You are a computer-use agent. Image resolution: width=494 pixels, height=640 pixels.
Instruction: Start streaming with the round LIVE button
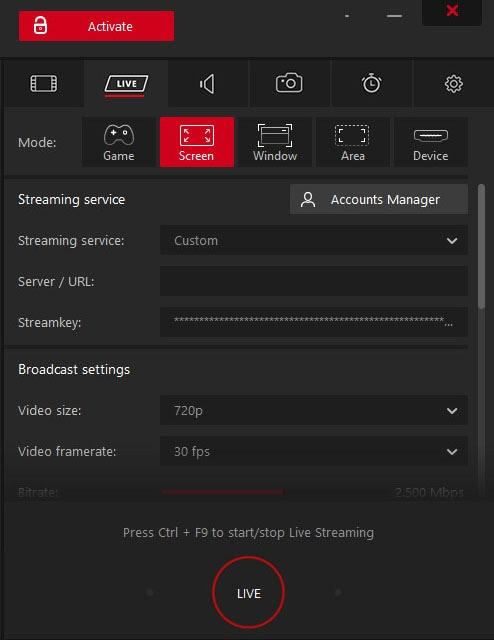[x=248, y=593]
